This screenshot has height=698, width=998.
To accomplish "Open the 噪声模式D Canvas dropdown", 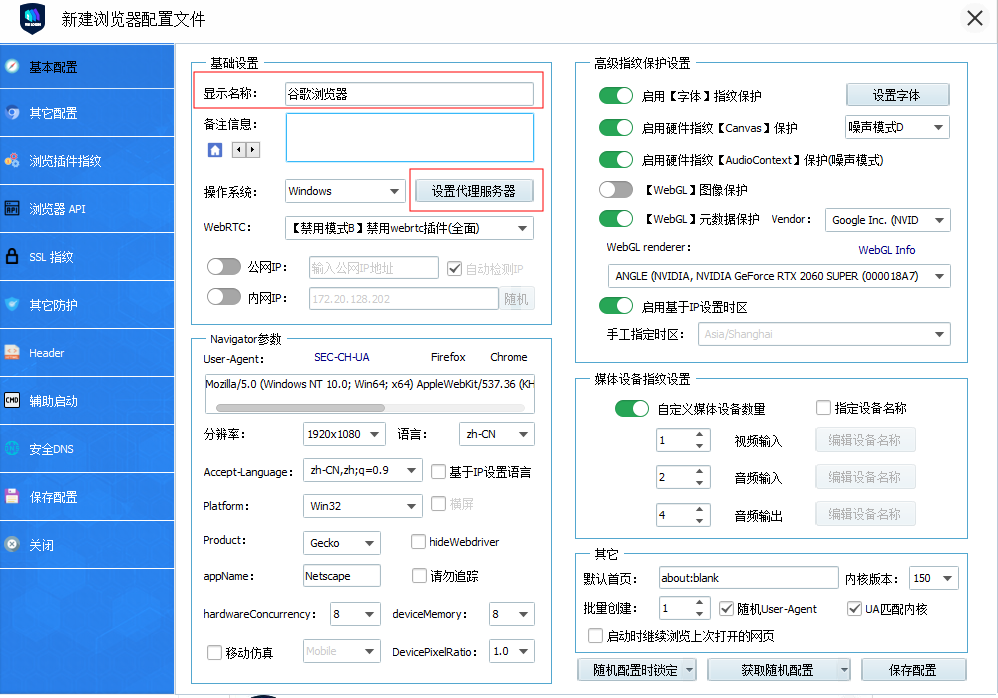I will [x=897, y=127].
